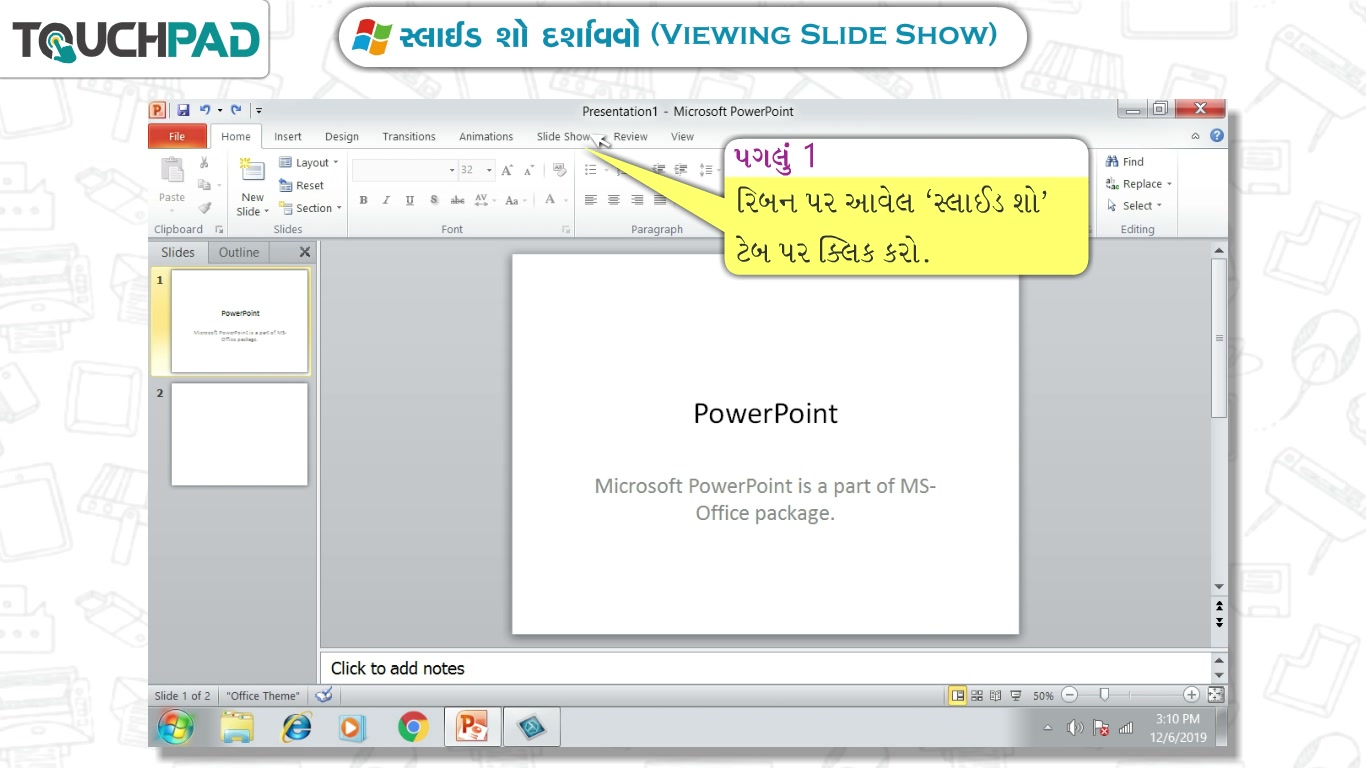Click the Zoom Out minus button
This screenshot has width=1366, height=768.
pos(1069,695)
